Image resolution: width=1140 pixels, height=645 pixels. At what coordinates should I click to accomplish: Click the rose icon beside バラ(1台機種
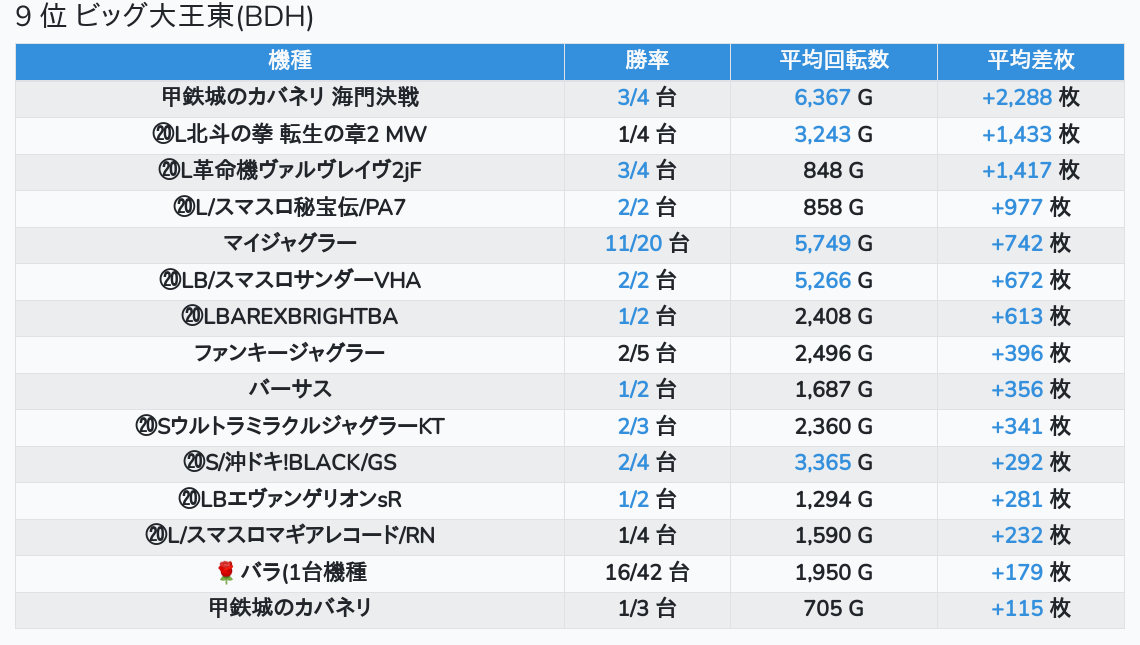[225, 573]
